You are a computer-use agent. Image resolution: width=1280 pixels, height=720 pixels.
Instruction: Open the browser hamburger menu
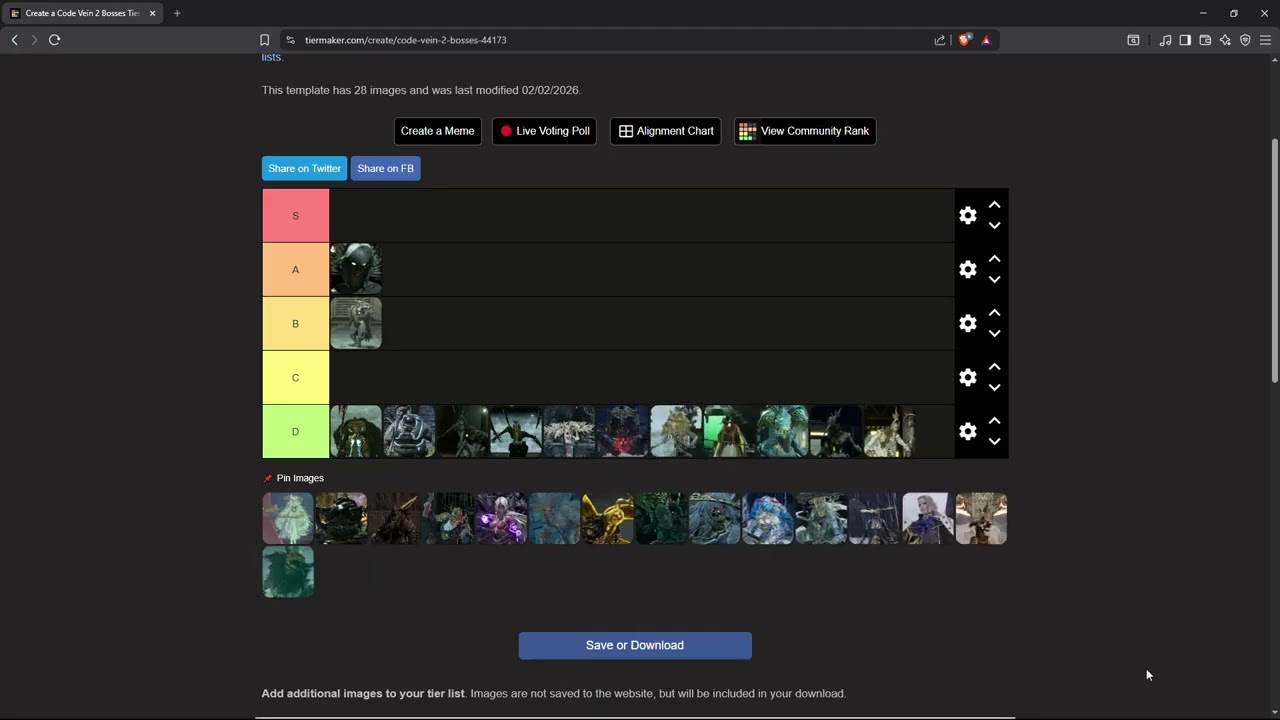click(1265, 40)
